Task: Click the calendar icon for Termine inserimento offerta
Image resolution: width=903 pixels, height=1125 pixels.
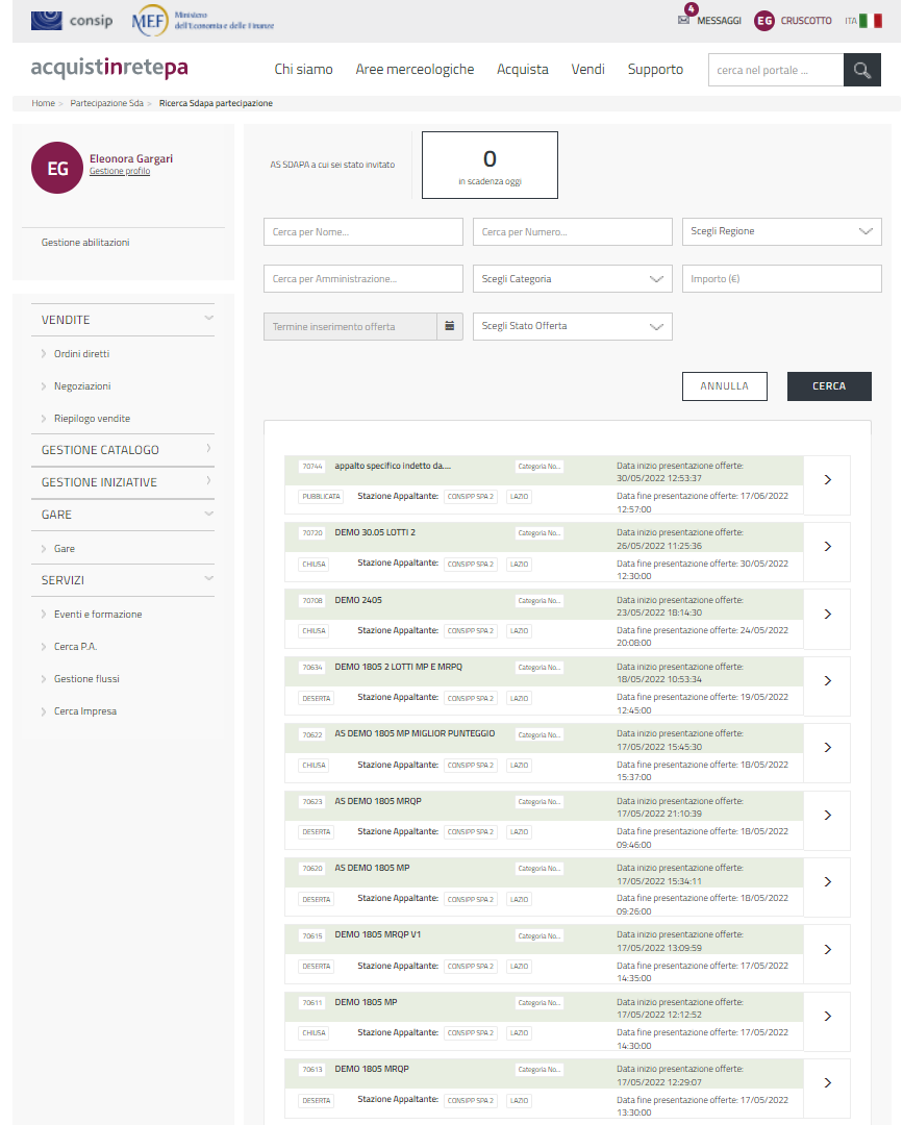Action: coord(450,326)
